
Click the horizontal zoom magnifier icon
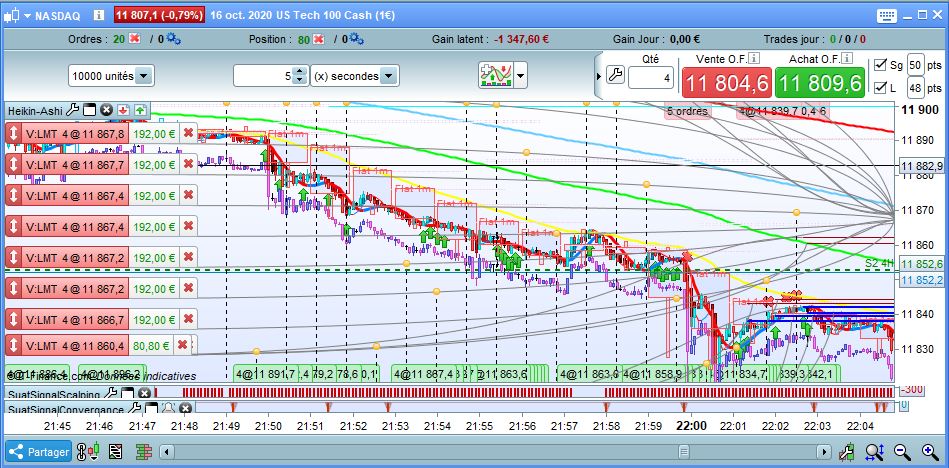tap(876, 451)
